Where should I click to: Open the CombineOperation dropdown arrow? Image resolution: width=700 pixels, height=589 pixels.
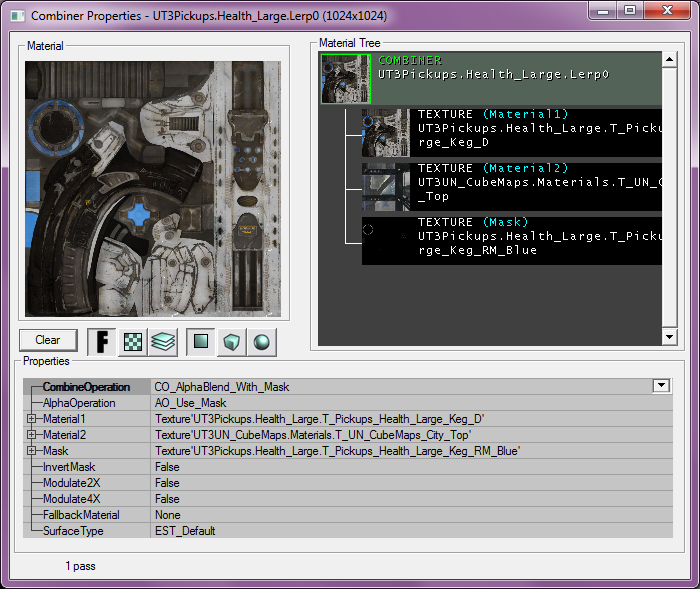[x=660, y=386]
